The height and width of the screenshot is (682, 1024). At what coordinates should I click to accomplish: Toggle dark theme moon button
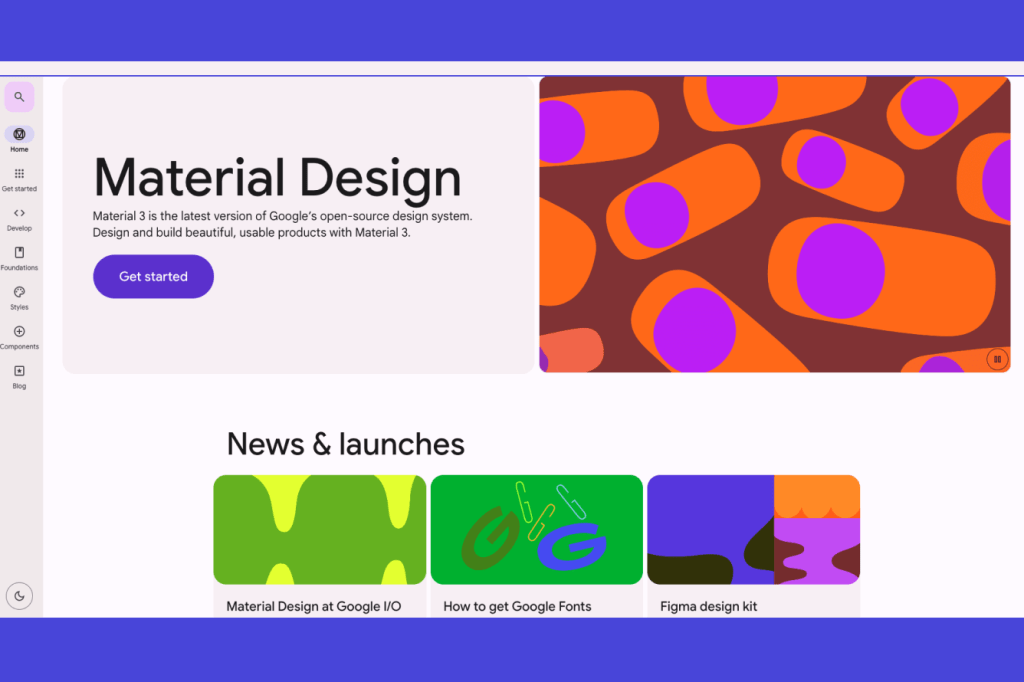tap(20, 596)
